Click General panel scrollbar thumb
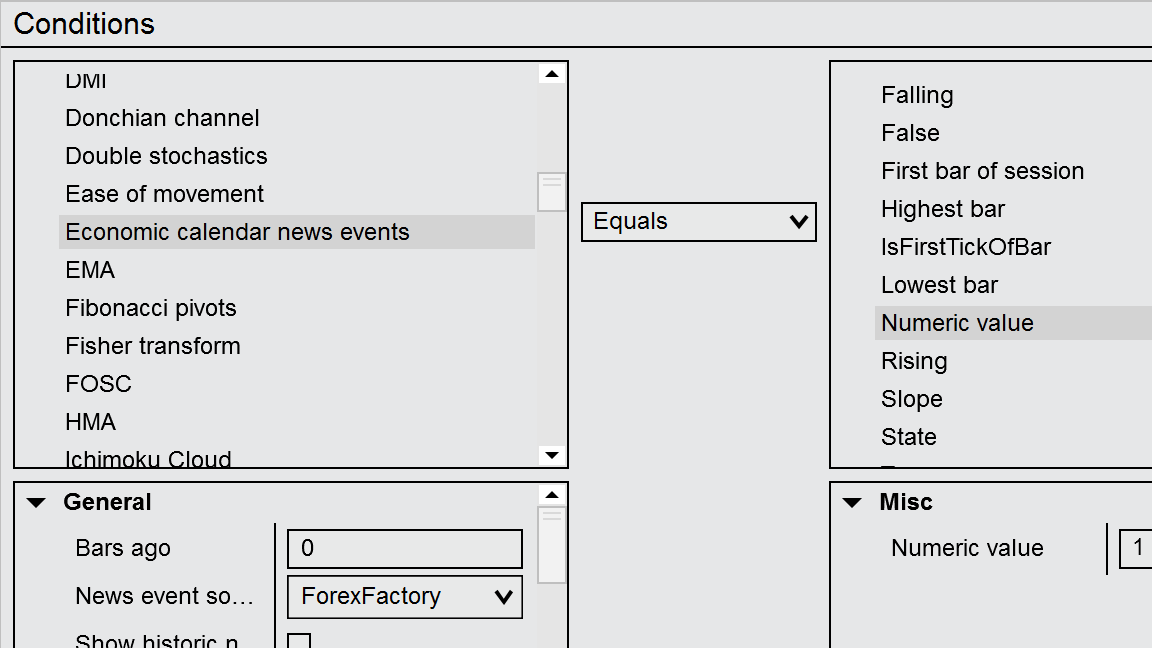 click(x=551, y=544)
